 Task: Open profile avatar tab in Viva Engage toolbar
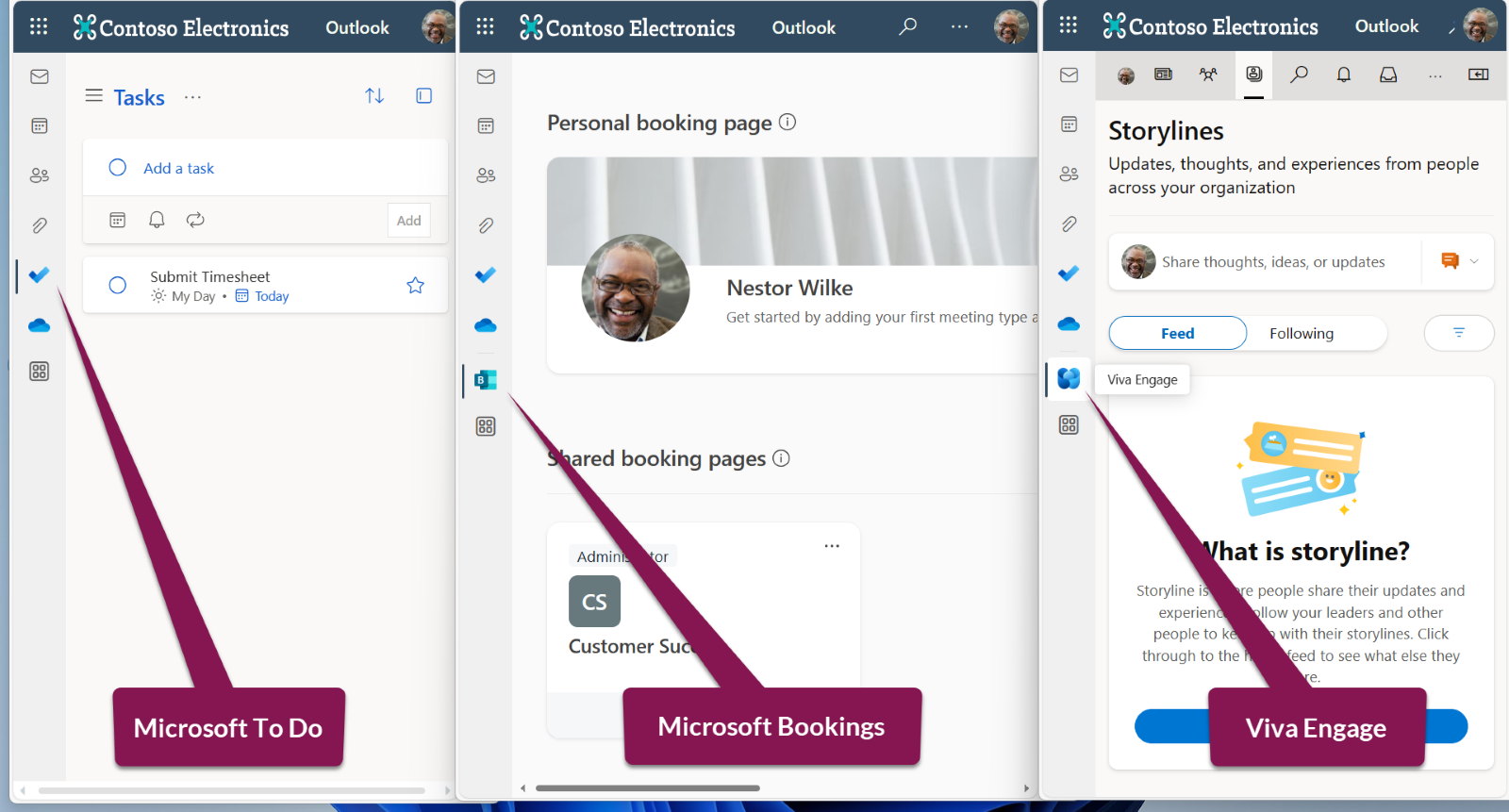1126,75
